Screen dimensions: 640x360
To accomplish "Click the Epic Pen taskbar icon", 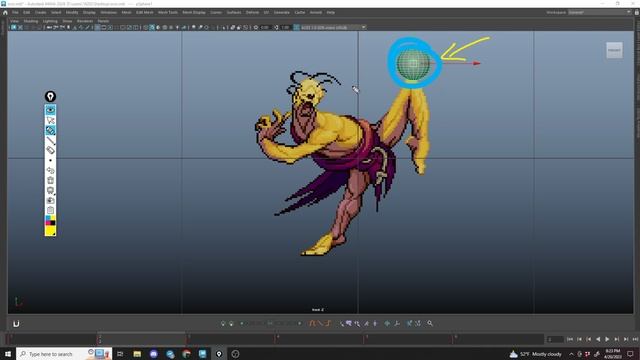I will tap(219, 354).
